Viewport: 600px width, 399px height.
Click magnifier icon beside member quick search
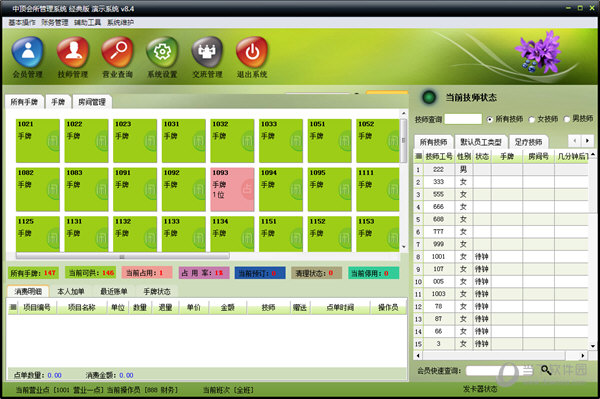coord(546,370)
